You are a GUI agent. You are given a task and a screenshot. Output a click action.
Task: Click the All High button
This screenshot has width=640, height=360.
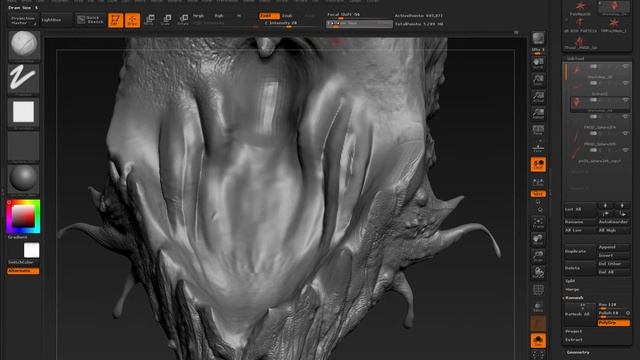[613, 230]
